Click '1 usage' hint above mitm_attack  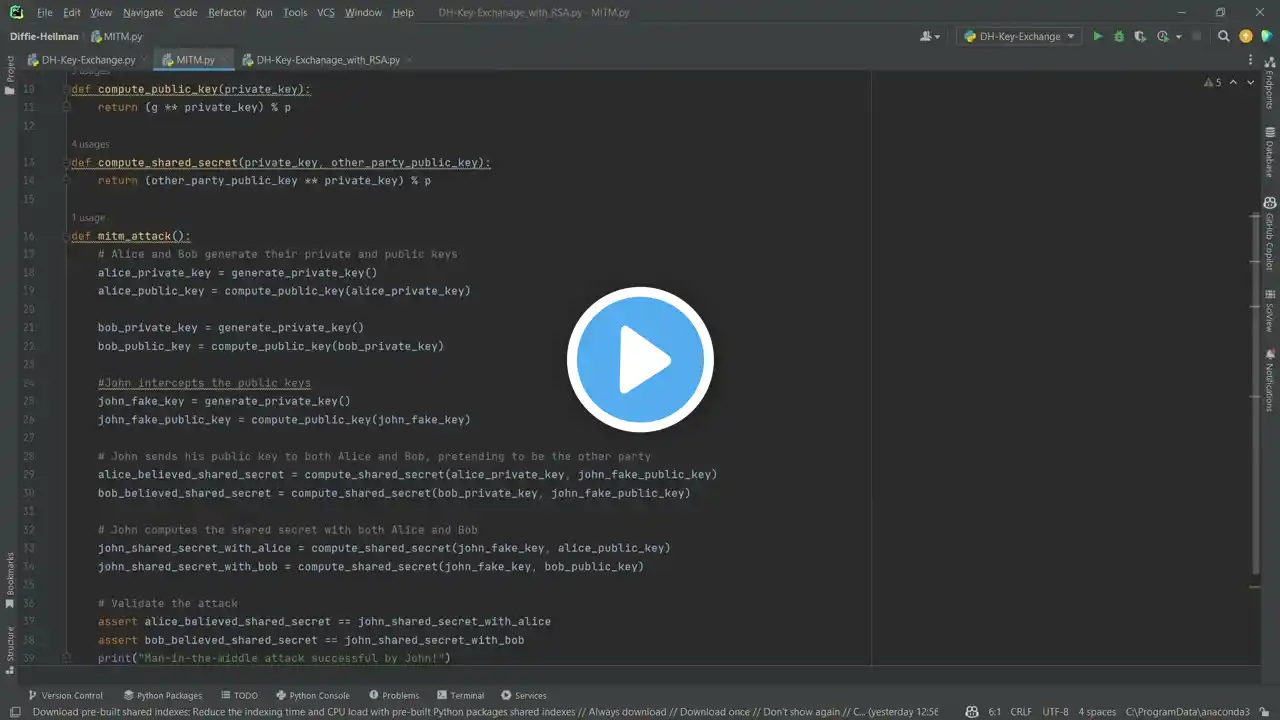click(88, 218)
